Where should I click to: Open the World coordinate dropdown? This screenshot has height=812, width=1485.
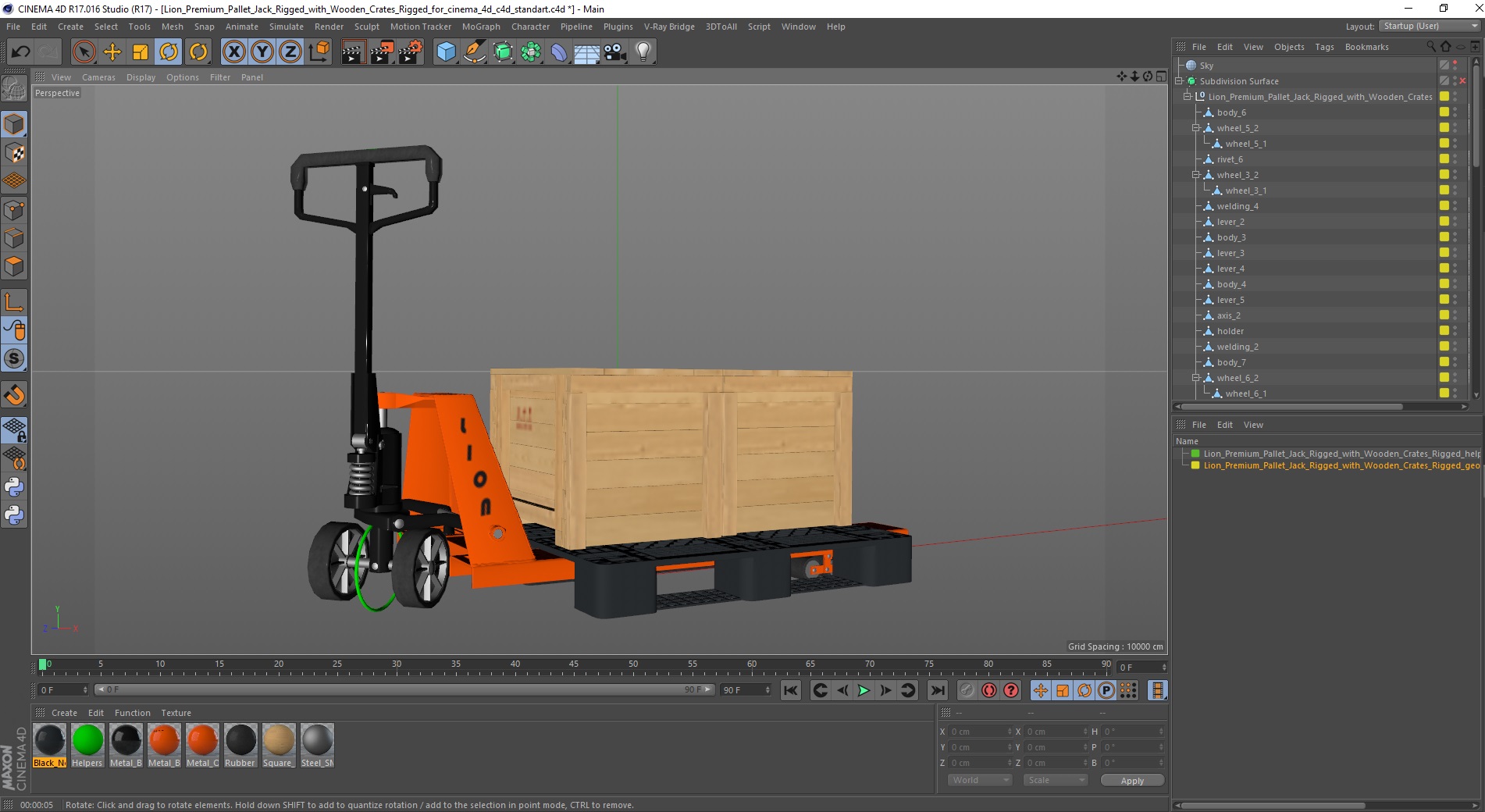point(980,780)
